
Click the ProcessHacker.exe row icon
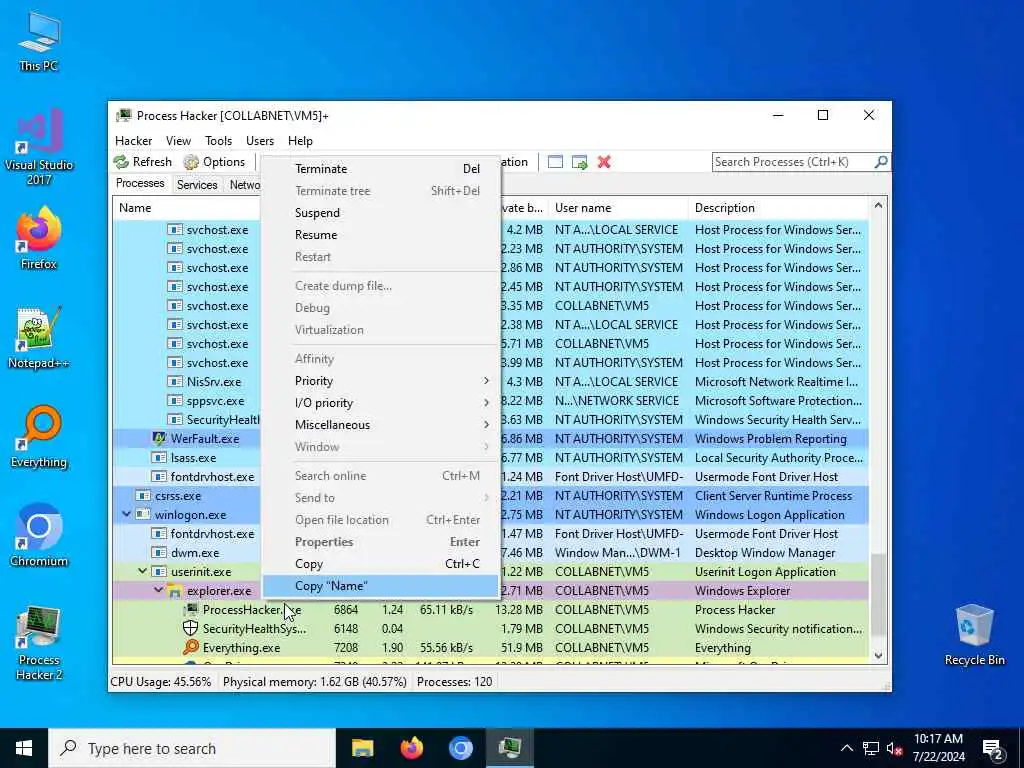(191, 609)
